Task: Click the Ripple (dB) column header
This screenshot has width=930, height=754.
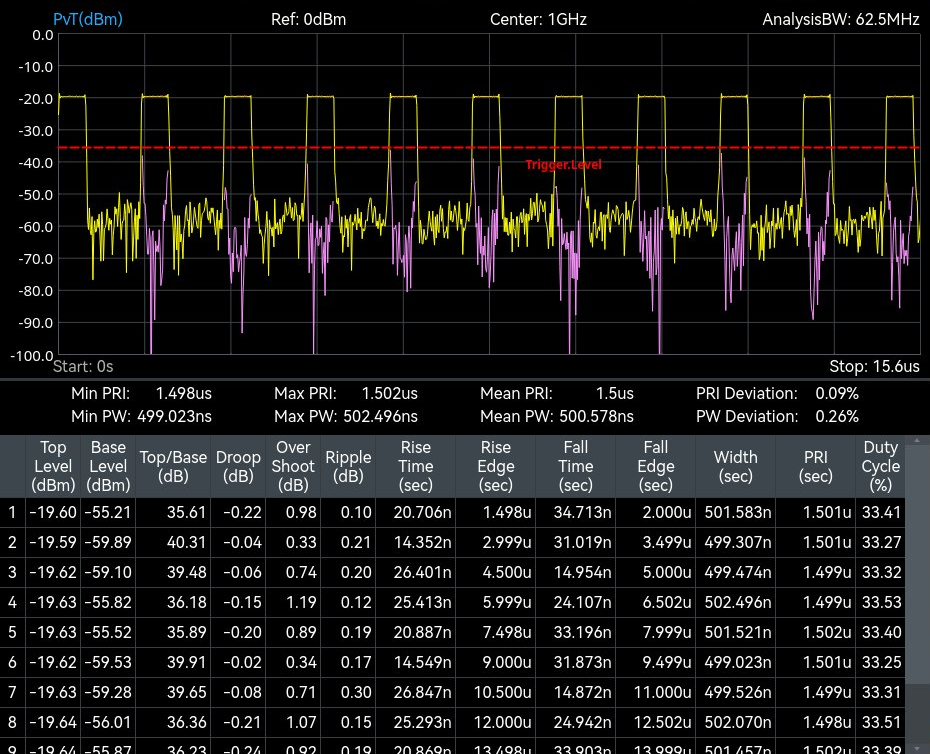Action: (348, 466)
